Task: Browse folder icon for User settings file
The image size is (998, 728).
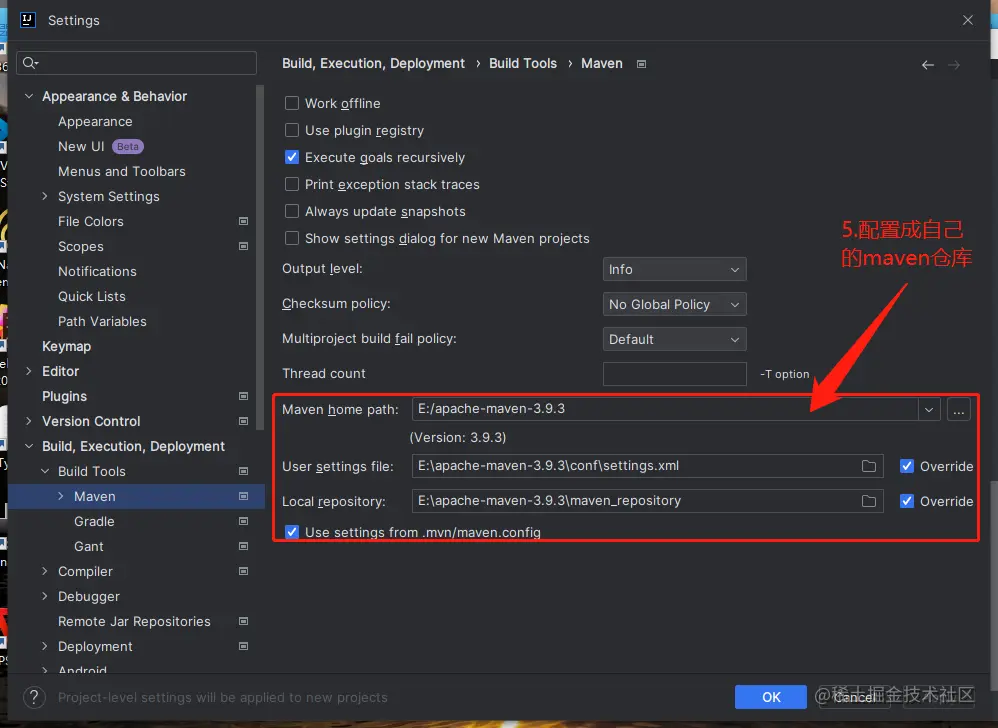Action: click(868, 466)
